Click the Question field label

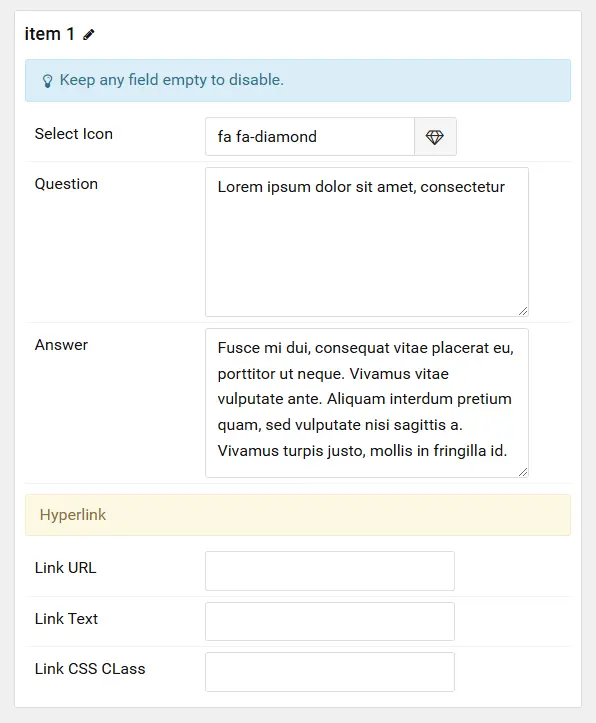(x=66, y=184)
